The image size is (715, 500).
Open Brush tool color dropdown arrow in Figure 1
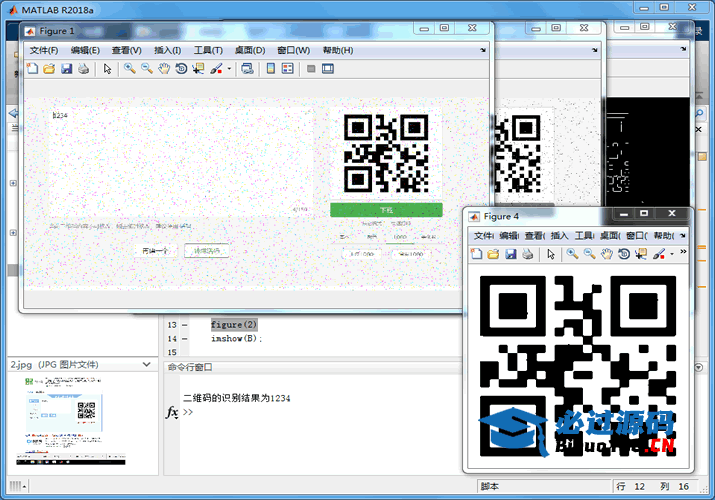[229, 69]
